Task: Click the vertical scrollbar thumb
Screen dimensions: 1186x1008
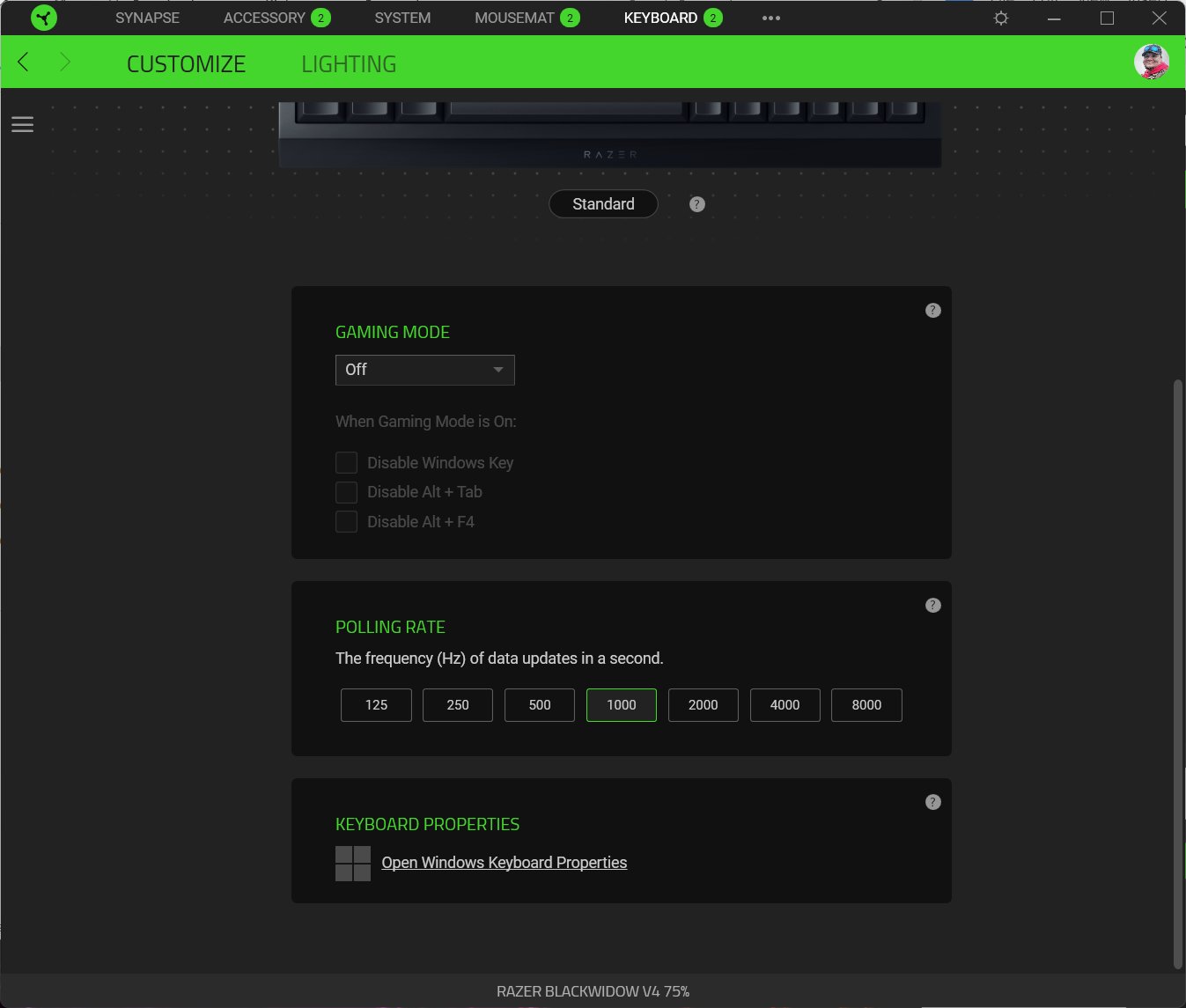Action: coord(1178,674)
